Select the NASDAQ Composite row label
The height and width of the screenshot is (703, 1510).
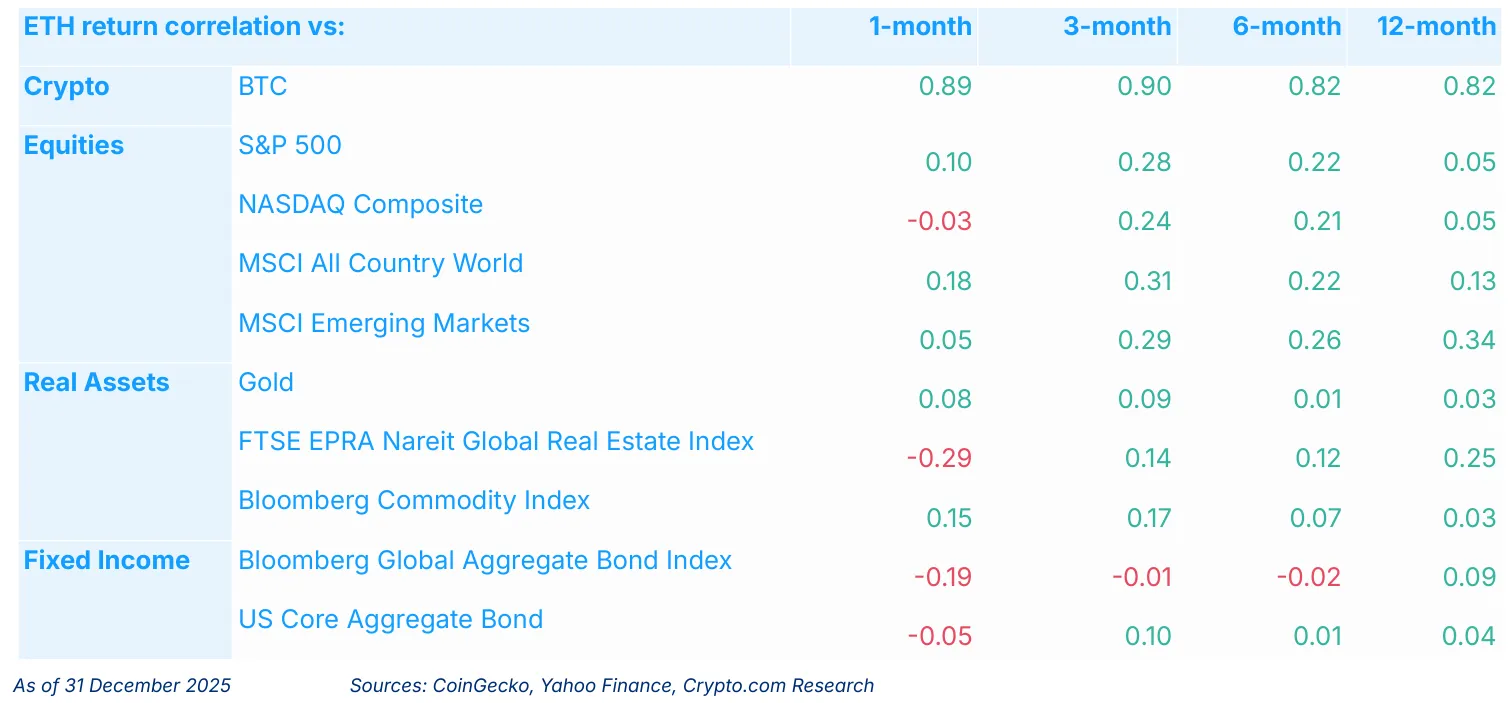[361, 205]
